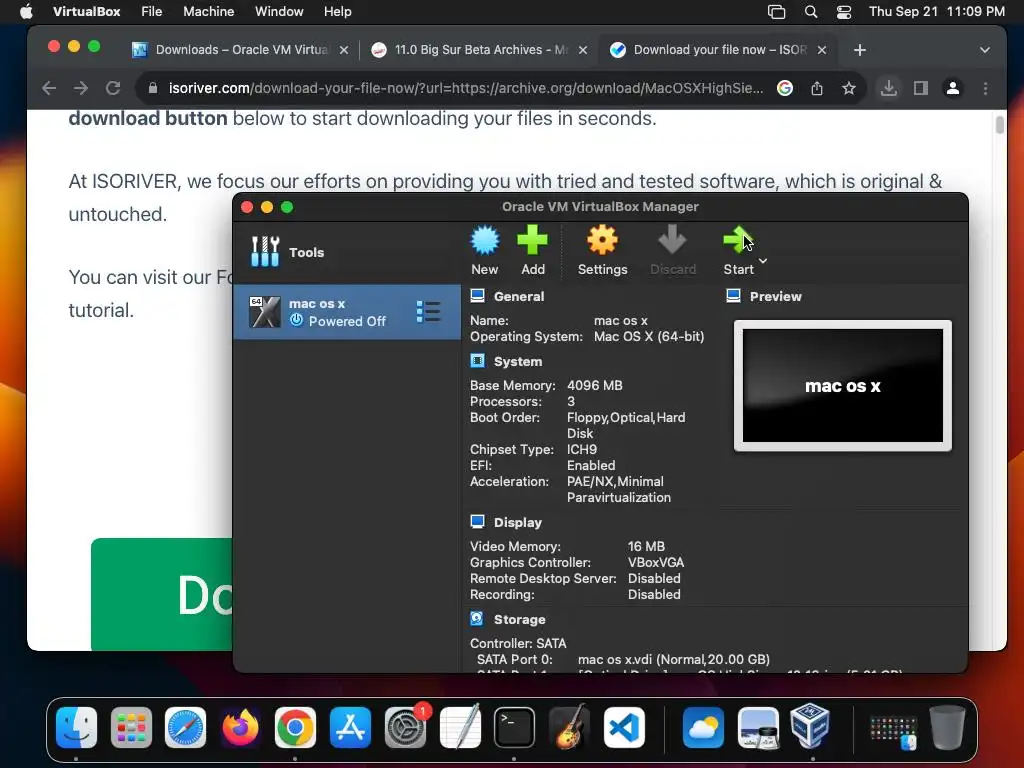This screenshot has height=768, width=1024.
Task: Click the green Download button in Chrome
Action: click(162, 594)
